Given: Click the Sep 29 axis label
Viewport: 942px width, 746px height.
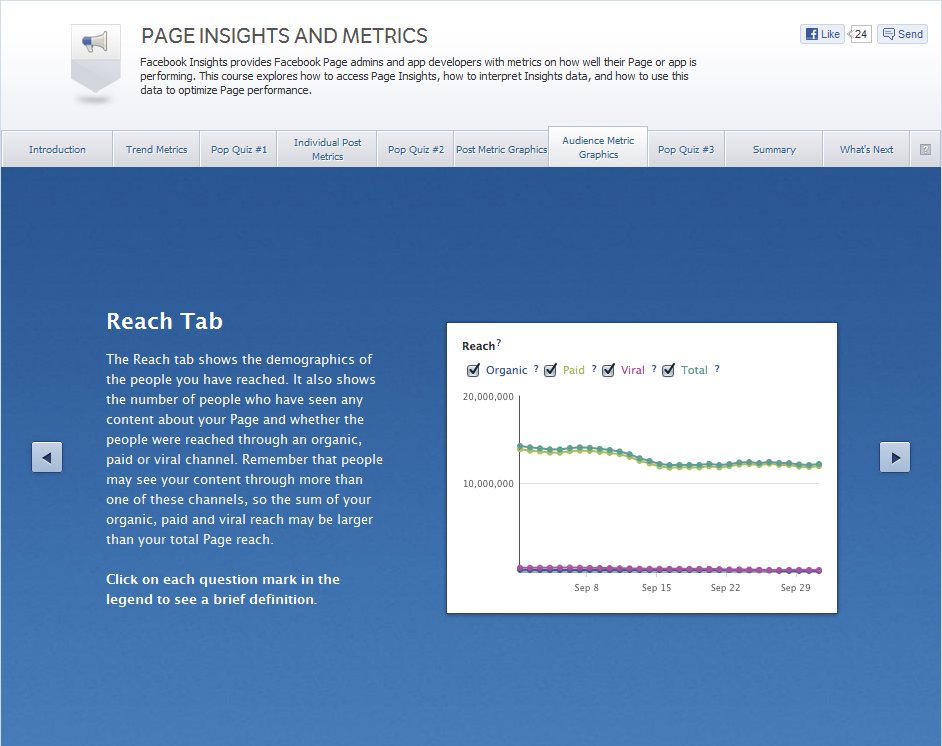Looking at the screenshot, I should (795, 587).
